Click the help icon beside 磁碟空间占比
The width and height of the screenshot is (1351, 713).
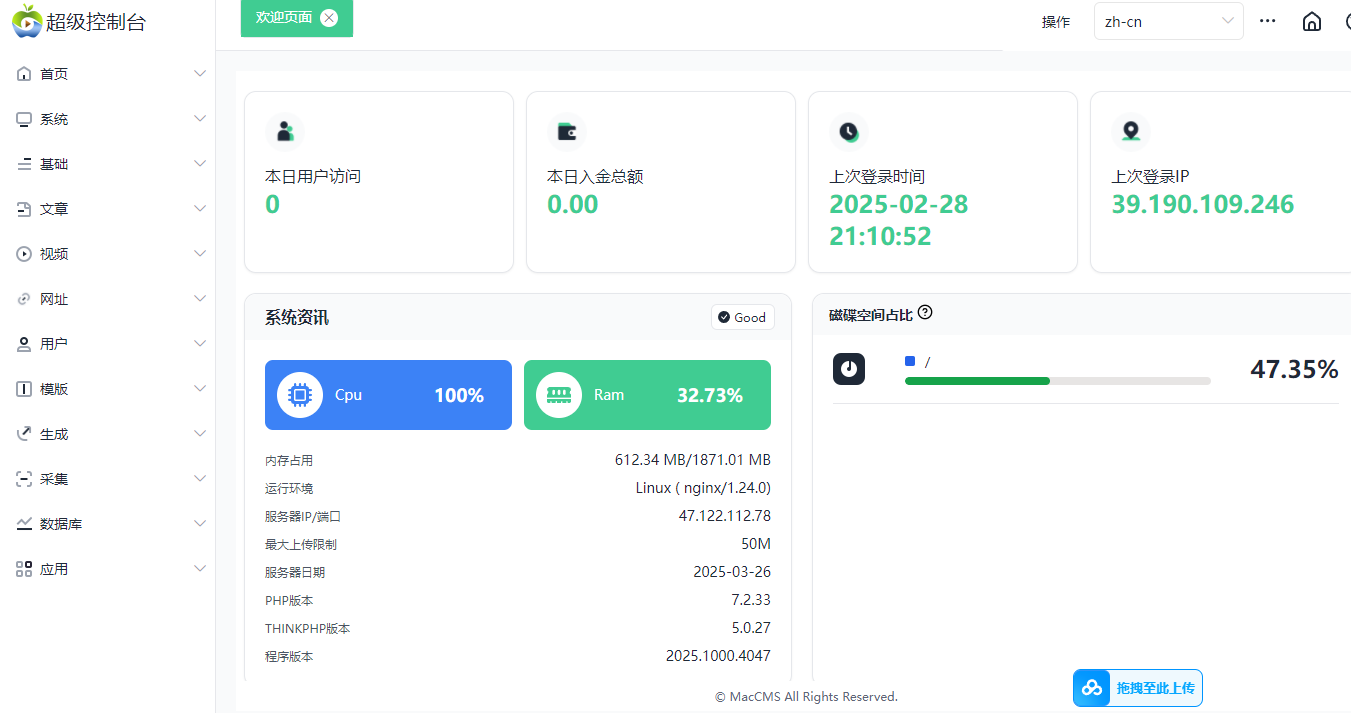pyautogui.click(x=925, y=313)
